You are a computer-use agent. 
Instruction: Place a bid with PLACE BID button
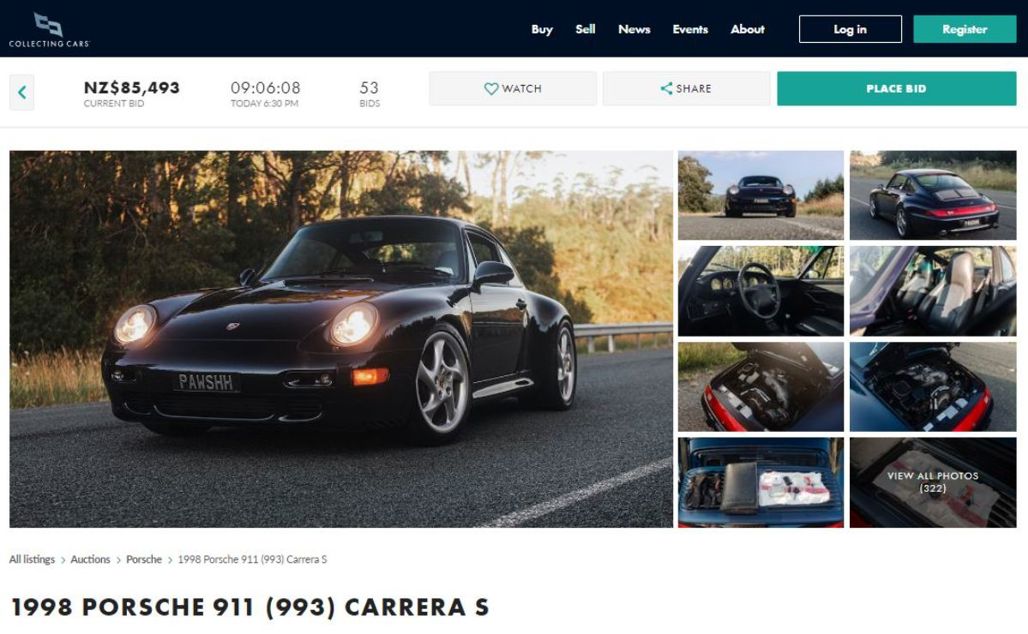(896, 89)
